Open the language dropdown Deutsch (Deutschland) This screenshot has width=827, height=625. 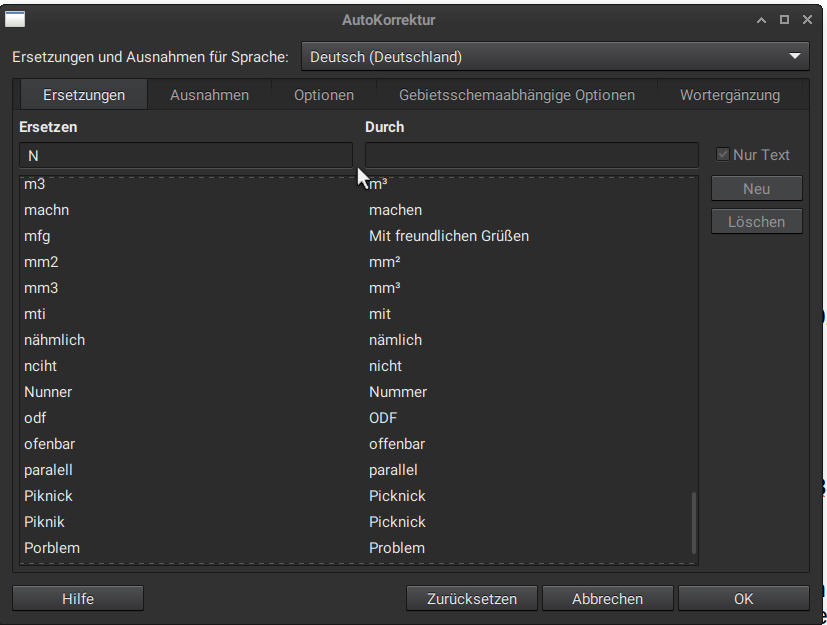point(555,56)
